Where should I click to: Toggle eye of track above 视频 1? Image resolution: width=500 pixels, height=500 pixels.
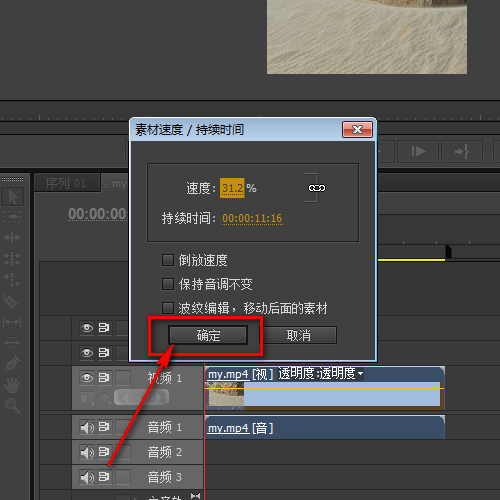[x=87, y=353]
